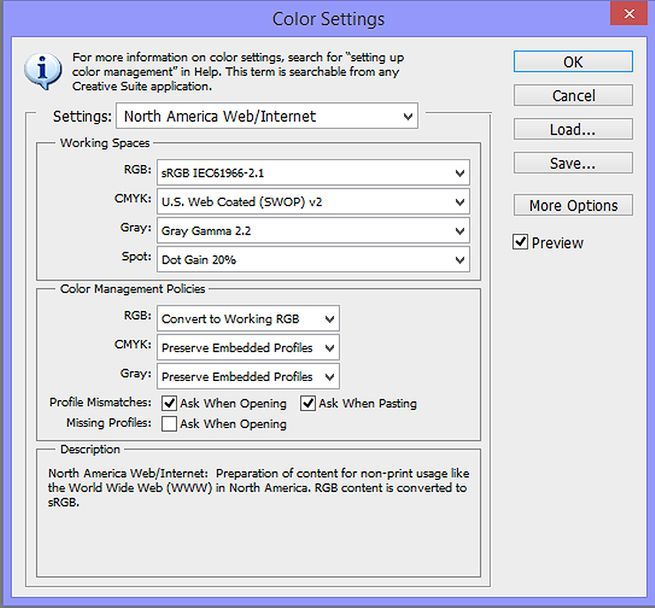The image size is (655, 608).
Task: Click the help text about color management
Action: [x=238, y=71]
